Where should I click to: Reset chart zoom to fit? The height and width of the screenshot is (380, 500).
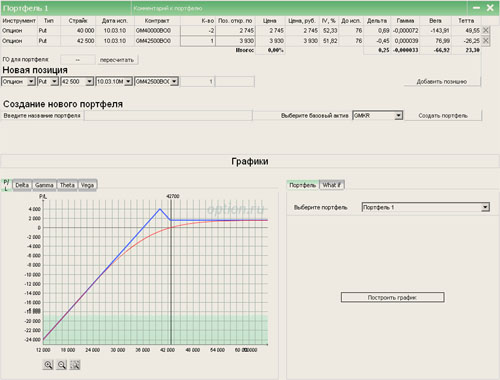[x=75, y=365]
